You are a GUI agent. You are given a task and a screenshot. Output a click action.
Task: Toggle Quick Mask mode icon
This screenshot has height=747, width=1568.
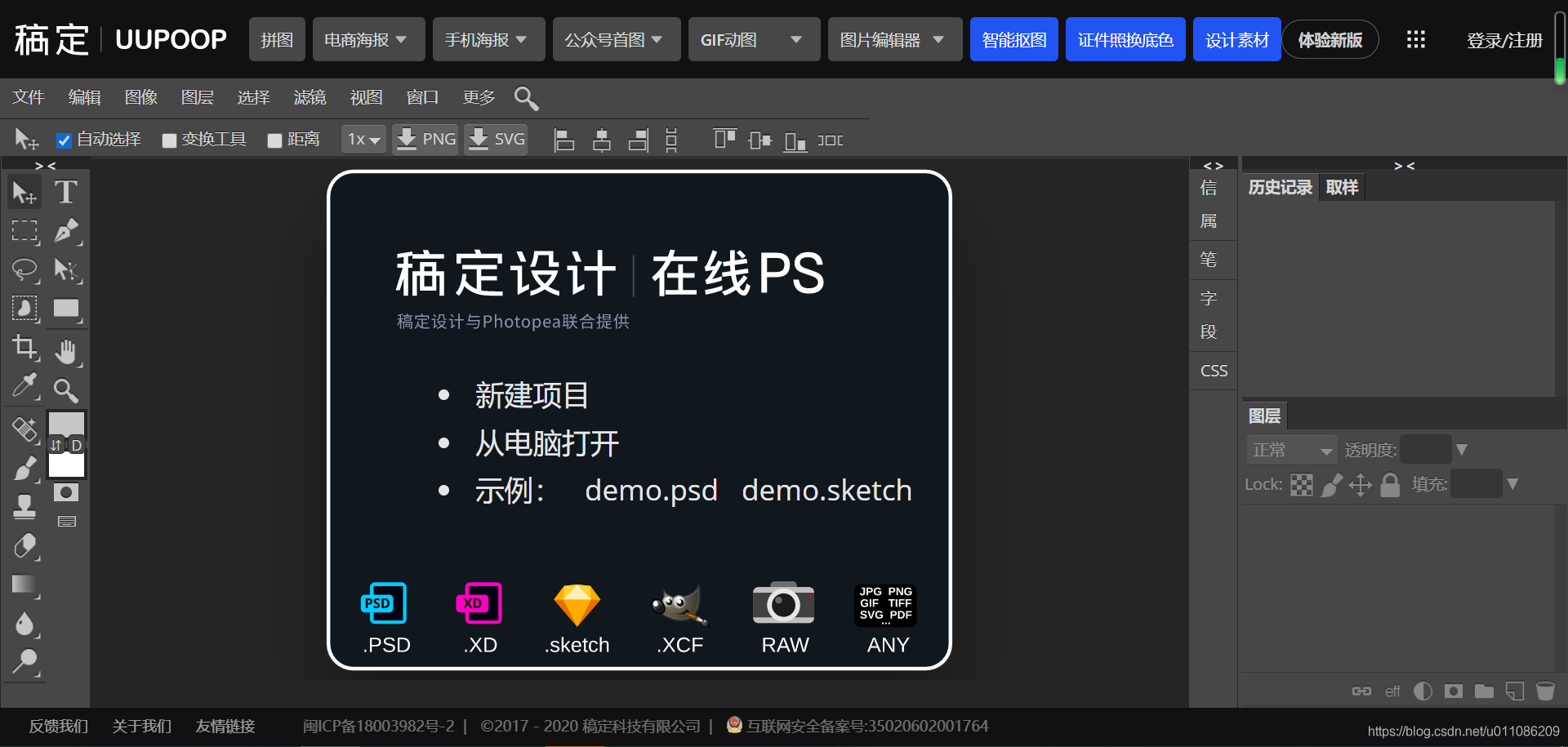click(66, 492)
